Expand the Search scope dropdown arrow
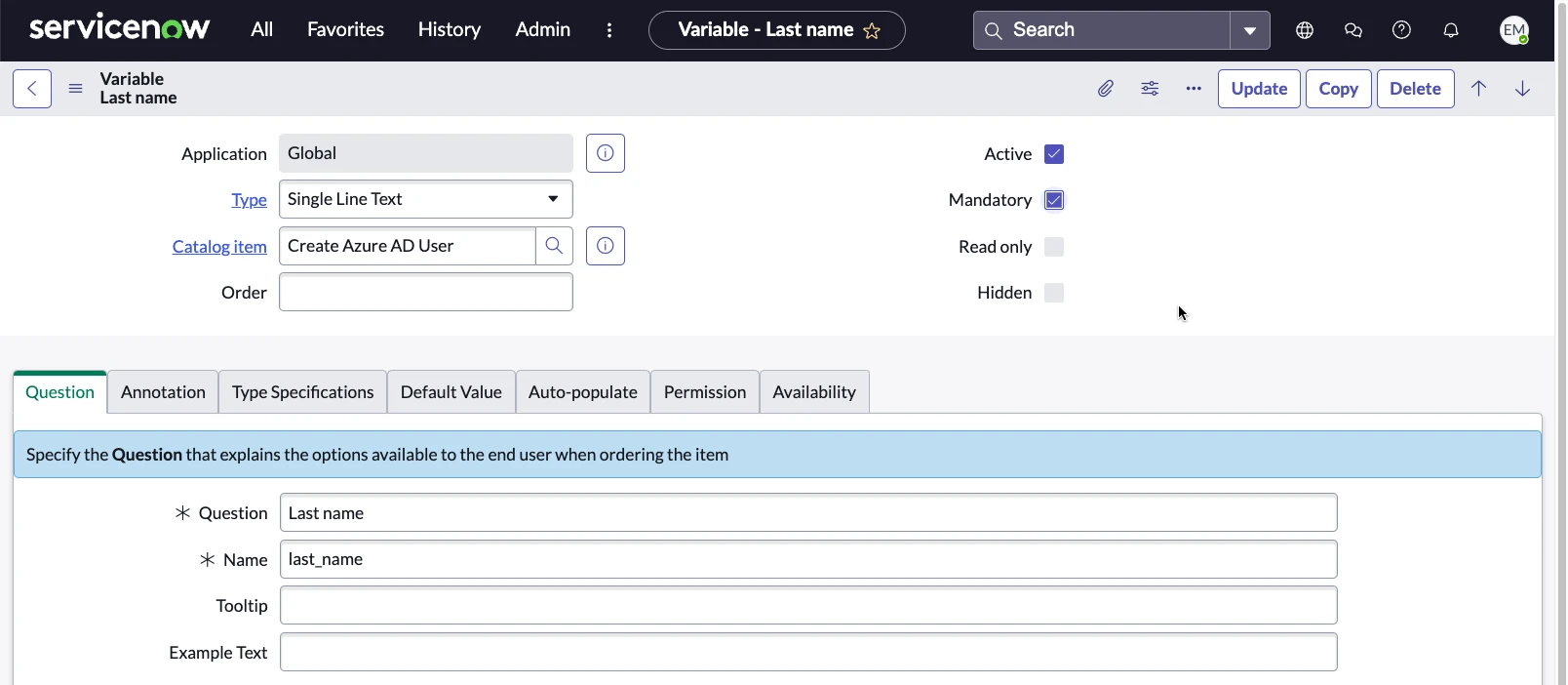 click(x=1249, y=30)
